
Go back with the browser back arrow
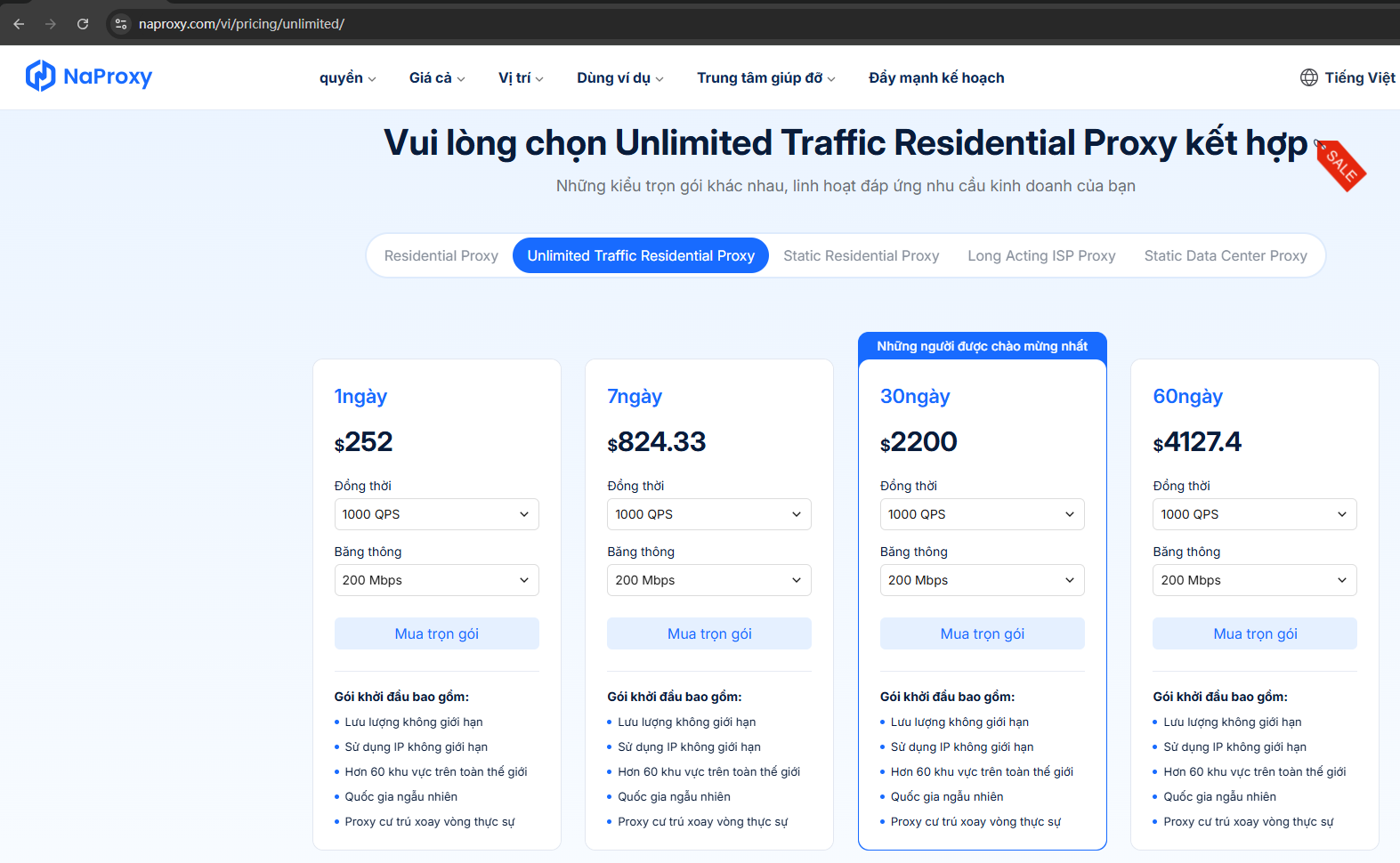19,24
